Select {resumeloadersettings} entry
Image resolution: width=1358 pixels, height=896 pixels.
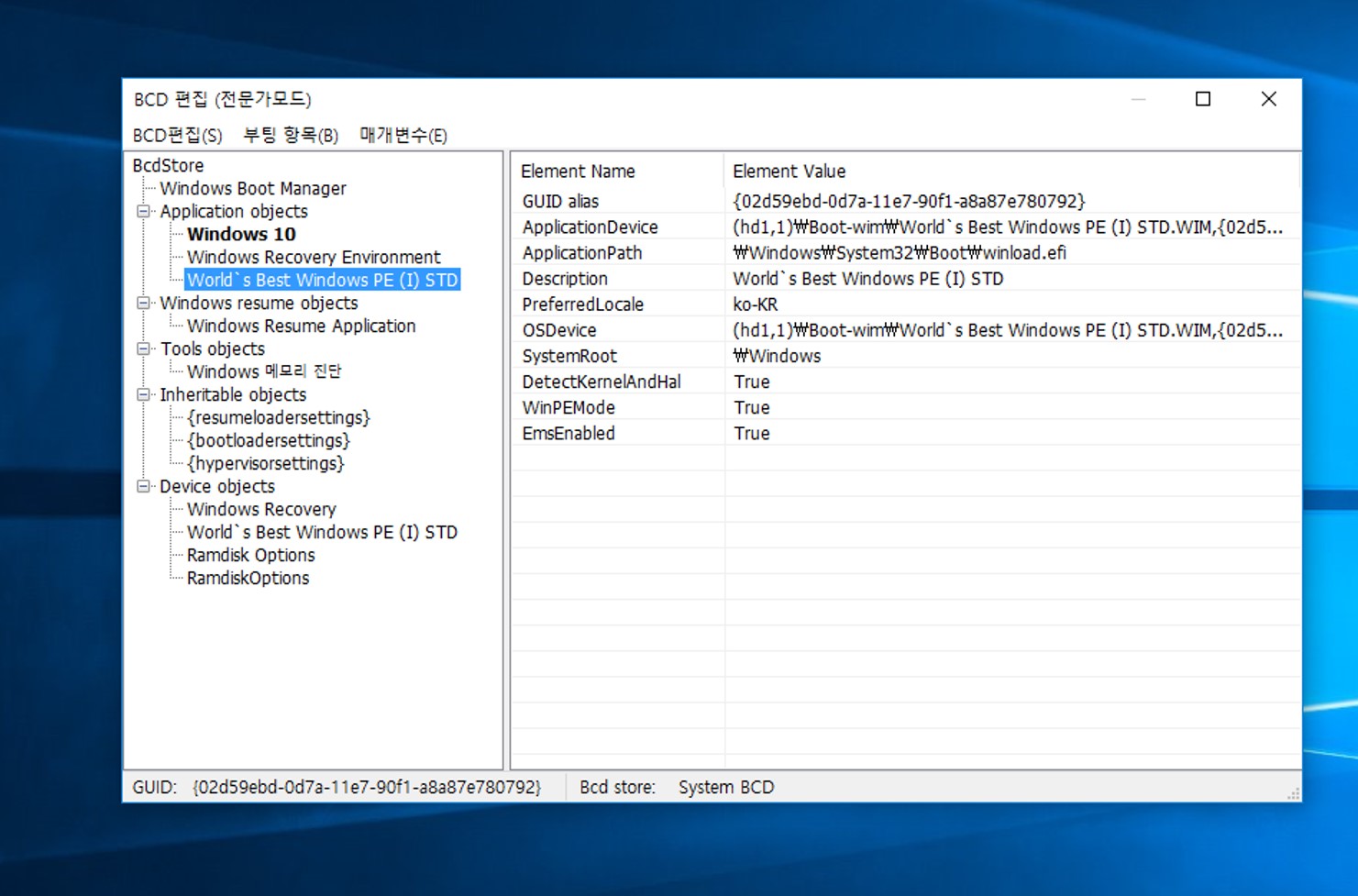[x=279, y=418]
